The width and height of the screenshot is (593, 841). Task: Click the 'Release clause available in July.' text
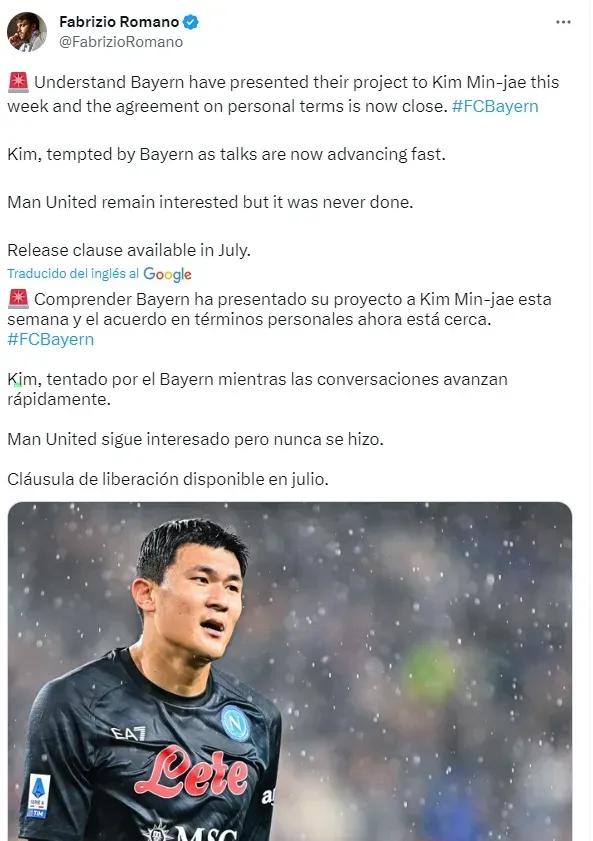129,250
